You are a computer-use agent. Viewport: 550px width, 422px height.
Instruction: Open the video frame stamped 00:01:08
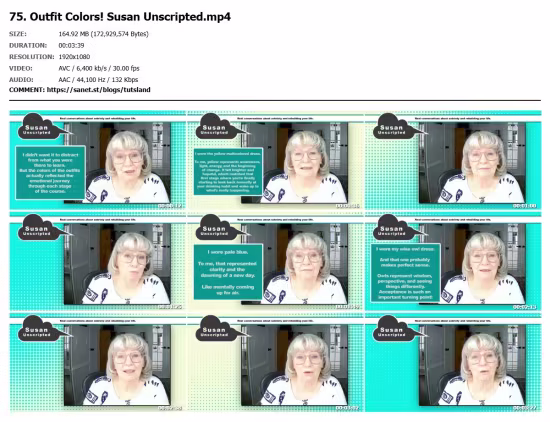[x=453, y=160]
